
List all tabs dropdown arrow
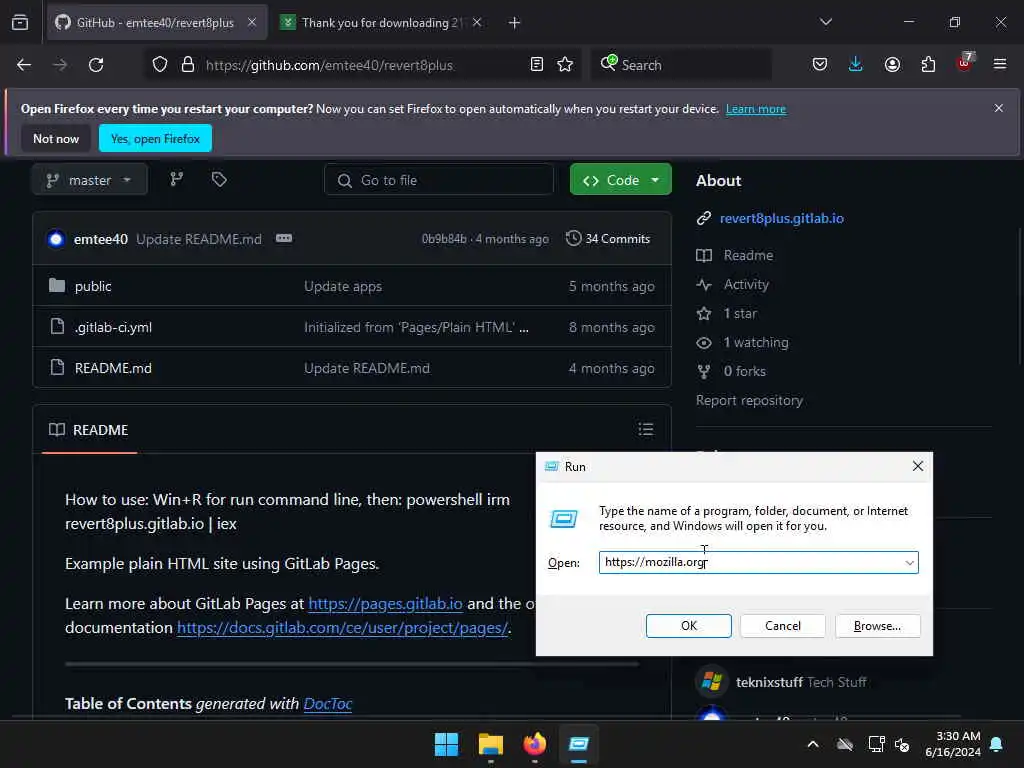tap(826, 22)
